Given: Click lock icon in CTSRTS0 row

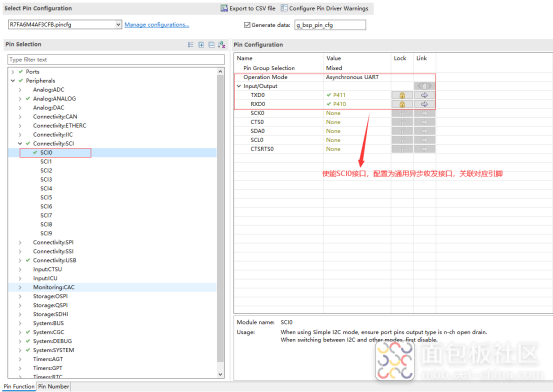Looking at the screenshot, I should 402,149.
